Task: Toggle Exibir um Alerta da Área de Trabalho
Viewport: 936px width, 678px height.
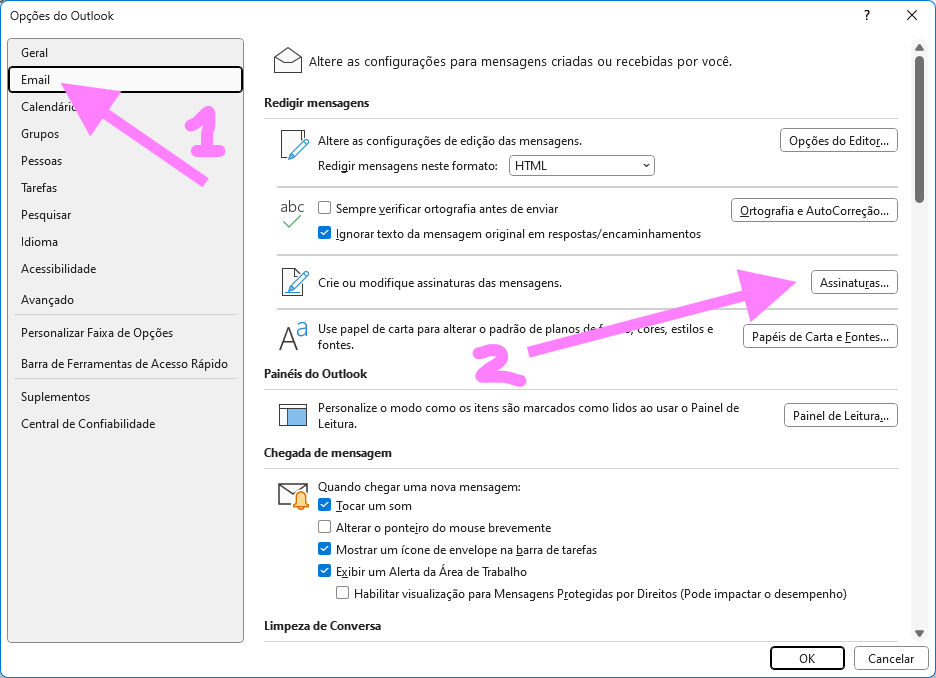Action: pos(325,572)
